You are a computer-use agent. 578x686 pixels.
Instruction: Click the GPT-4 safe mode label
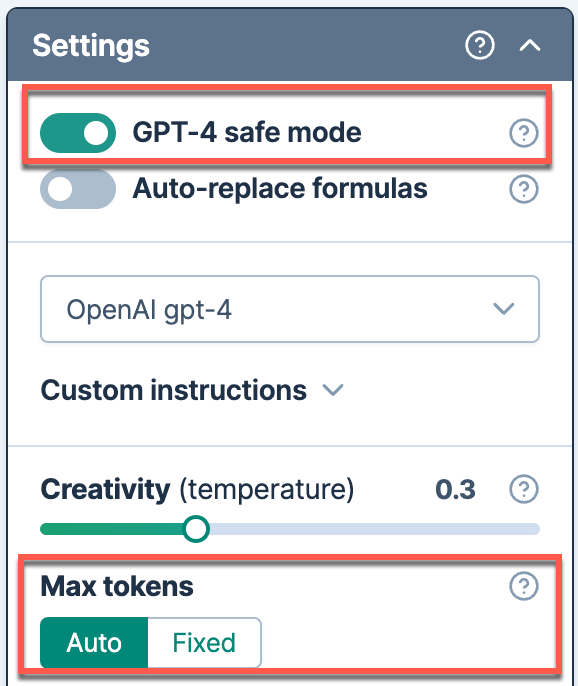(x=247, y=133)
